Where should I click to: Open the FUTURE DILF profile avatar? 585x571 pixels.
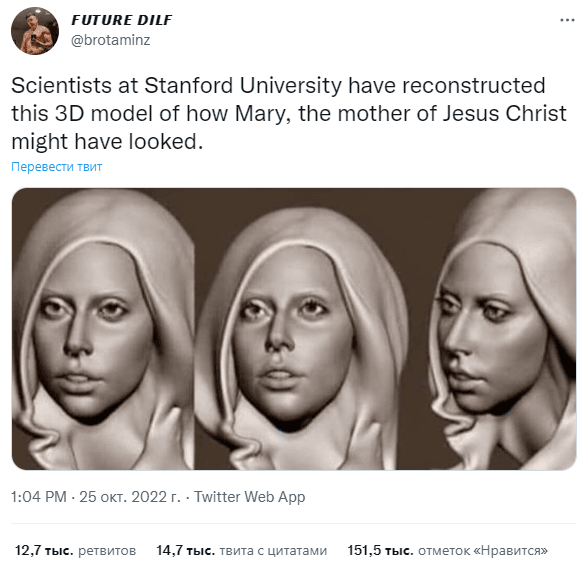35,31
